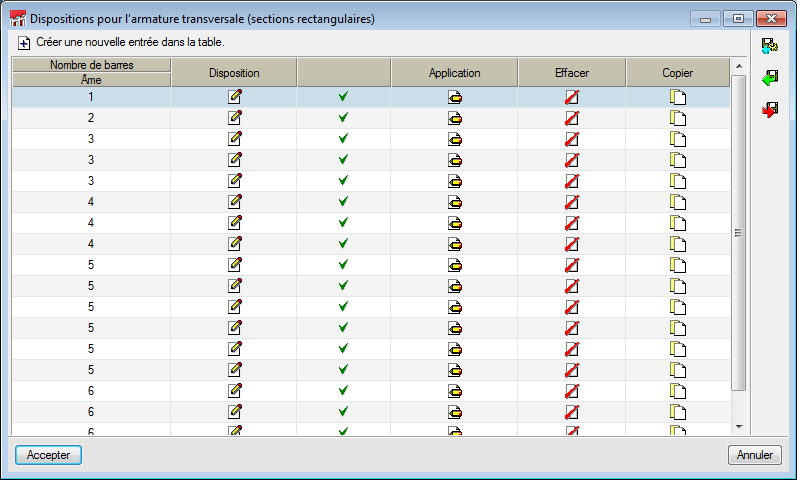The image size is (797, 480).
Task: Confirm with the Accepter button
Action: pos(48,455)
